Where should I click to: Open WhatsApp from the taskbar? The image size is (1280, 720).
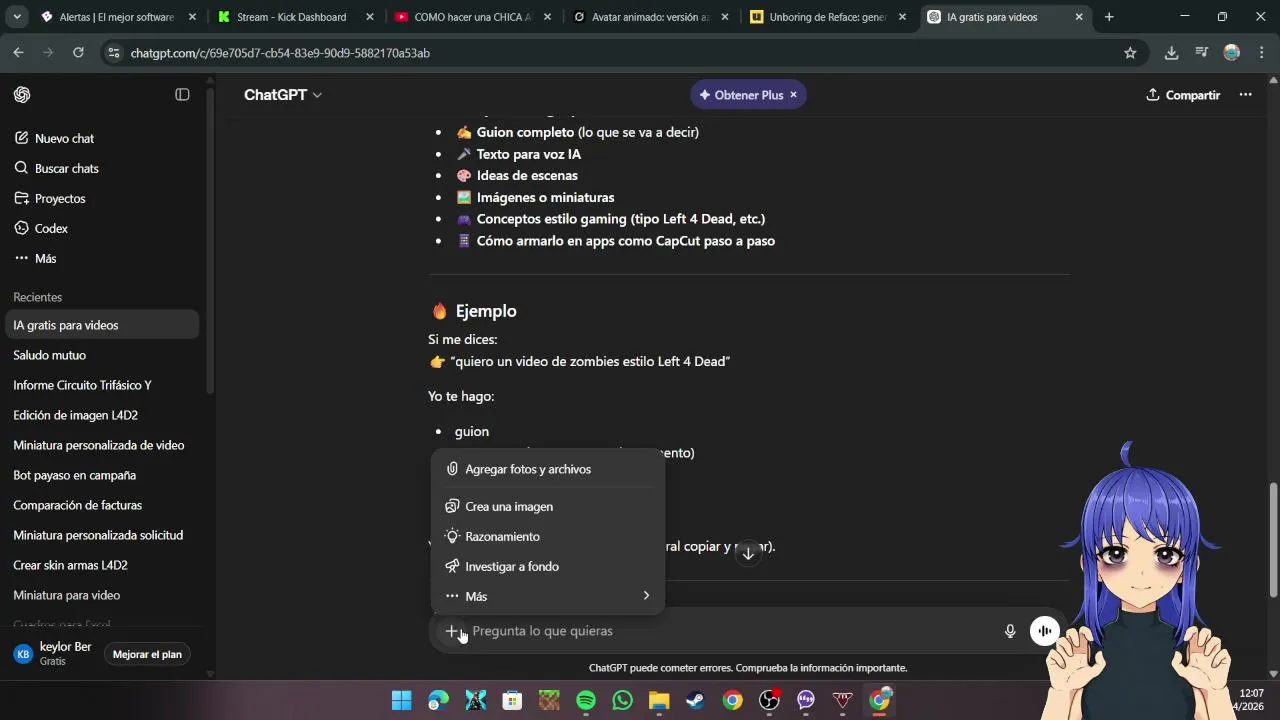click(623, 700)
